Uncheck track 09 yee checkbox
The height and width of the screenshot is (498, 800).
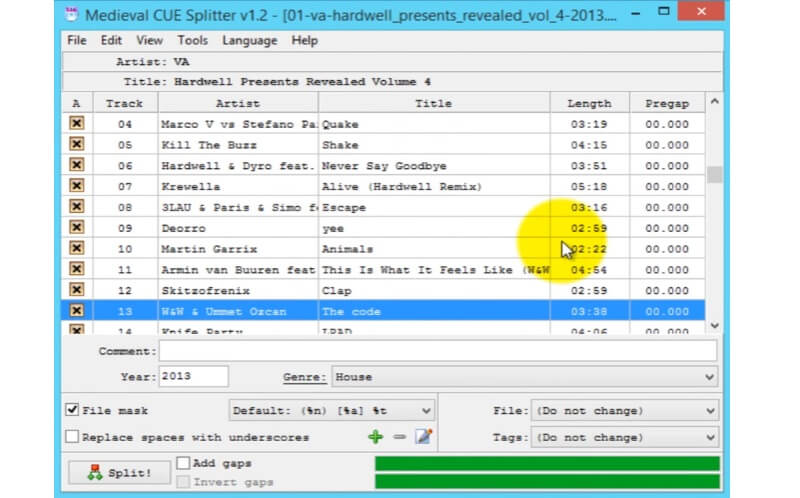coord(77,228)
